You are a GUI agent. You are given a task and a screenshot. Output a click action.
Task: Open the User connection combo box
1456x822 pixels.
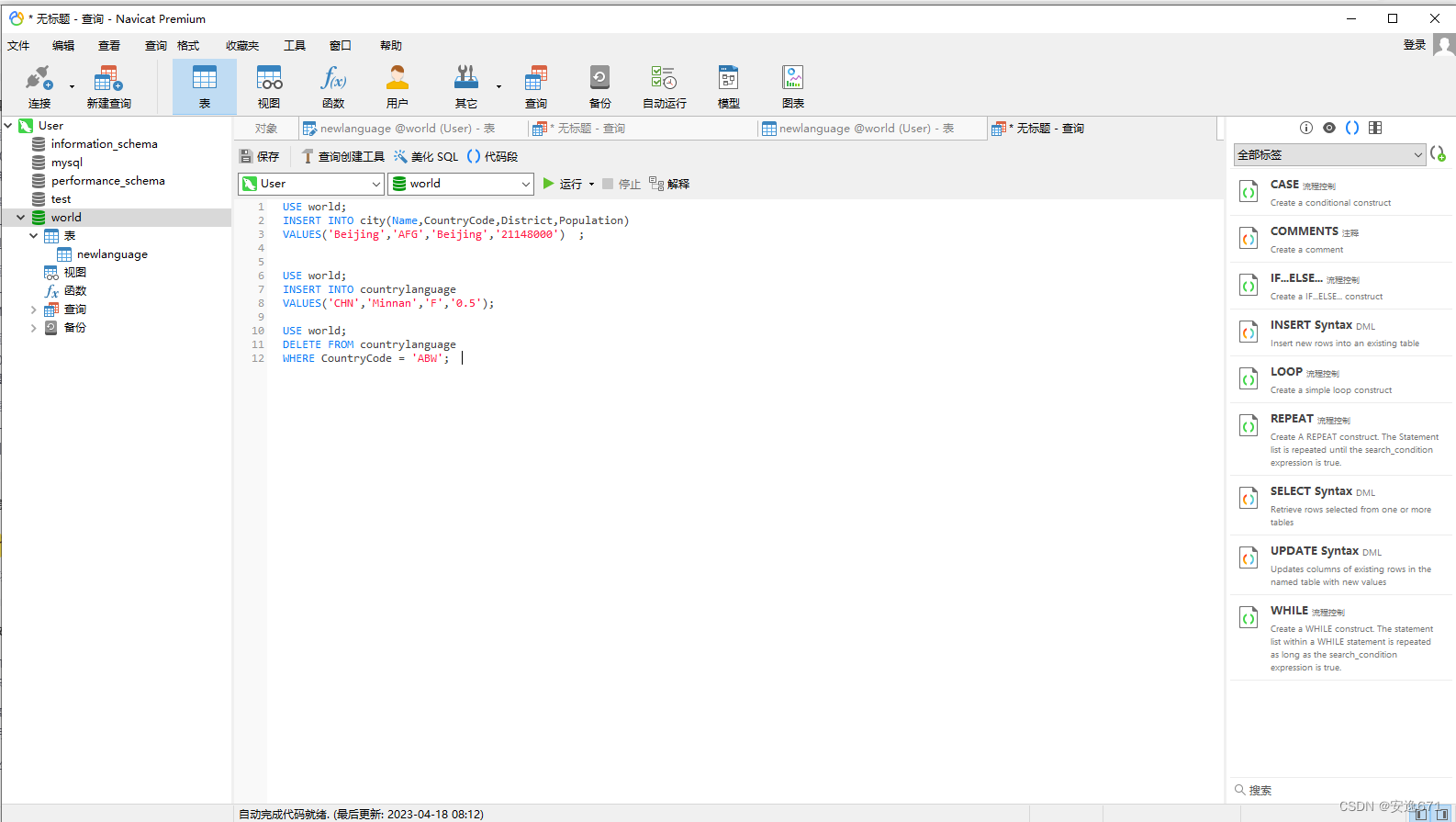(310, 184)
